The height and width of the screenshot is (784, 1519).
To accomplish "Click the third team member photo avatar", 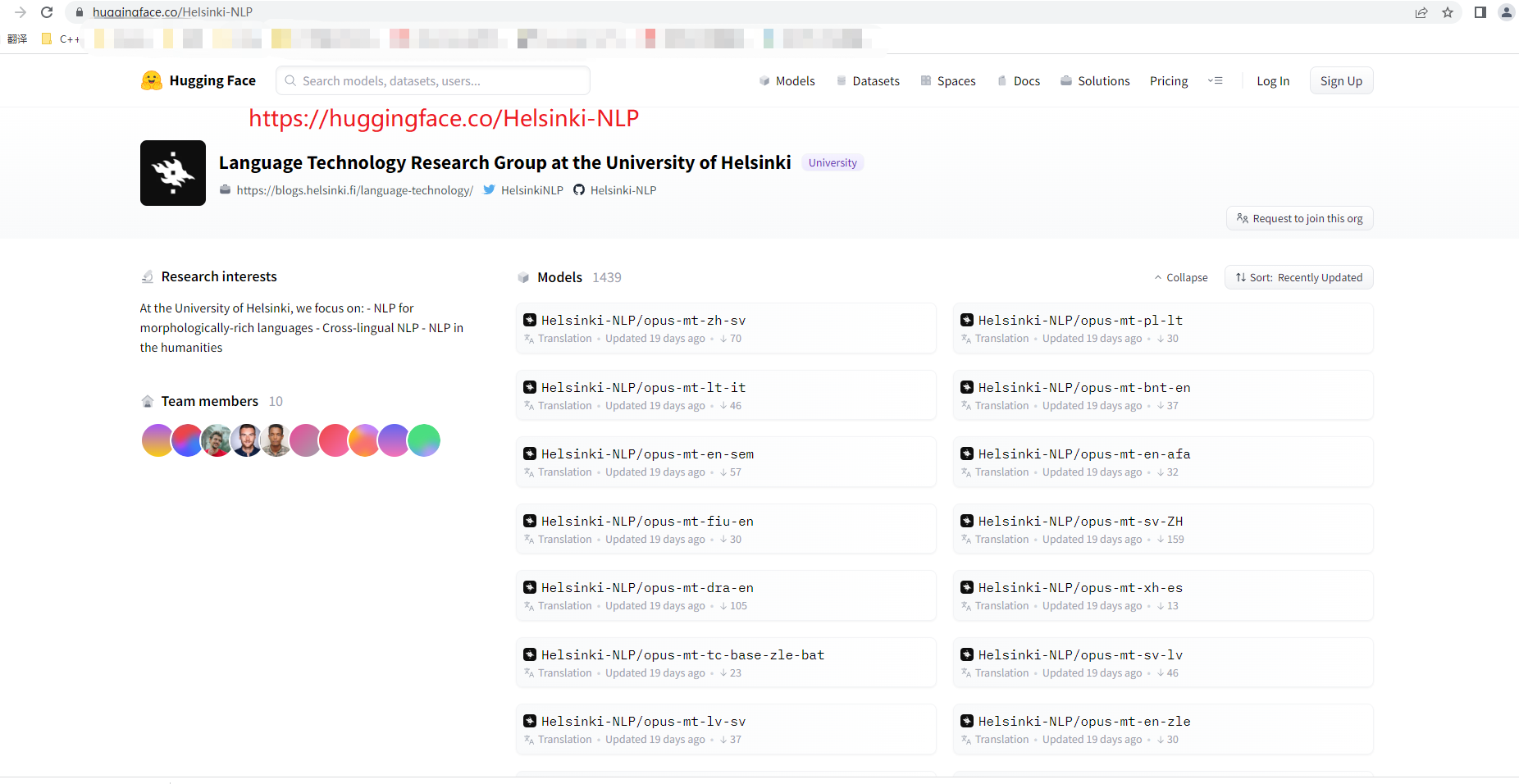I will 217,440.
